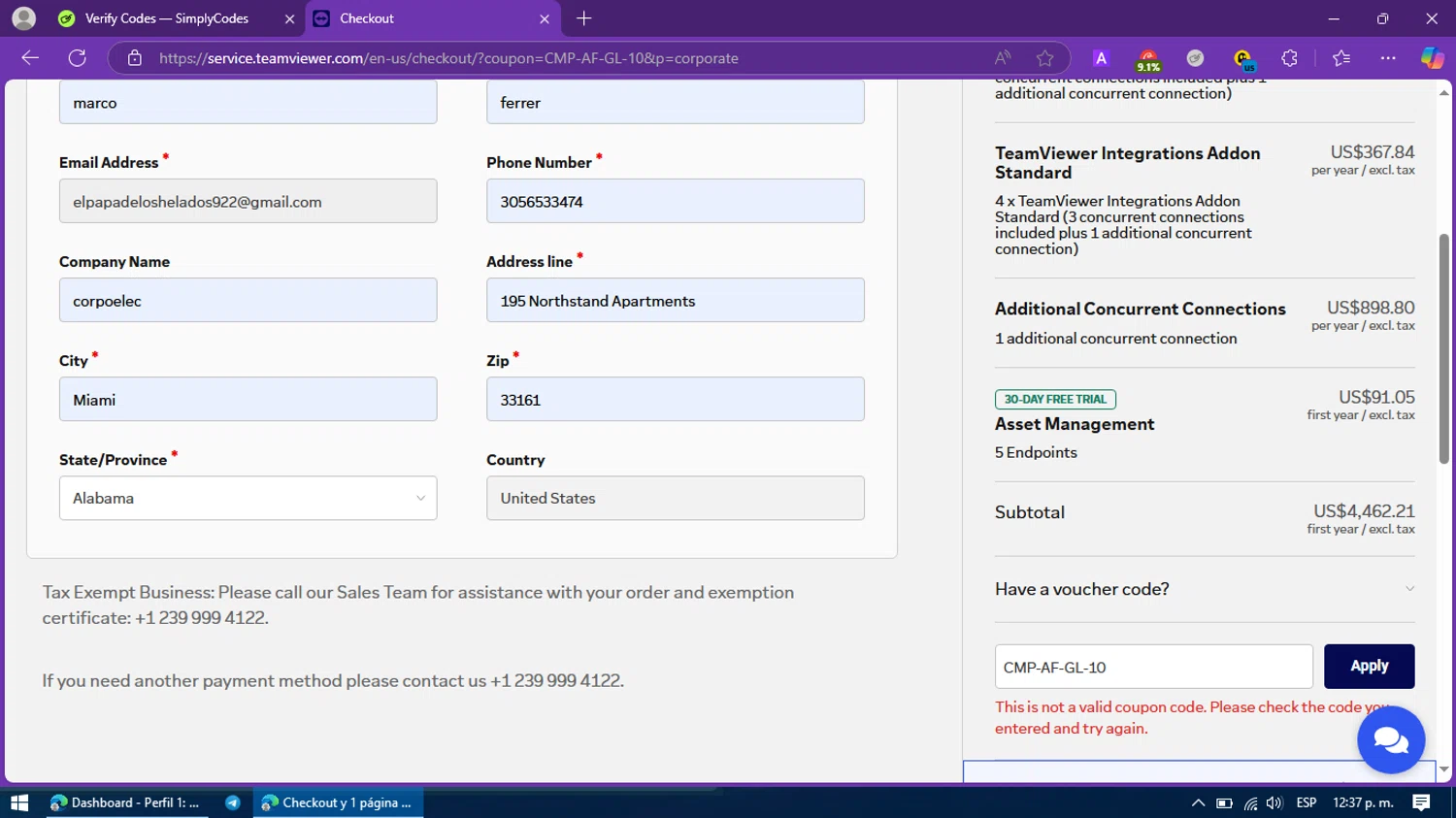Viewport: 1456px width, 818px height.
Task: Switch to Verify Codes — SimplyCodes tab
Action: pos(175,18)
